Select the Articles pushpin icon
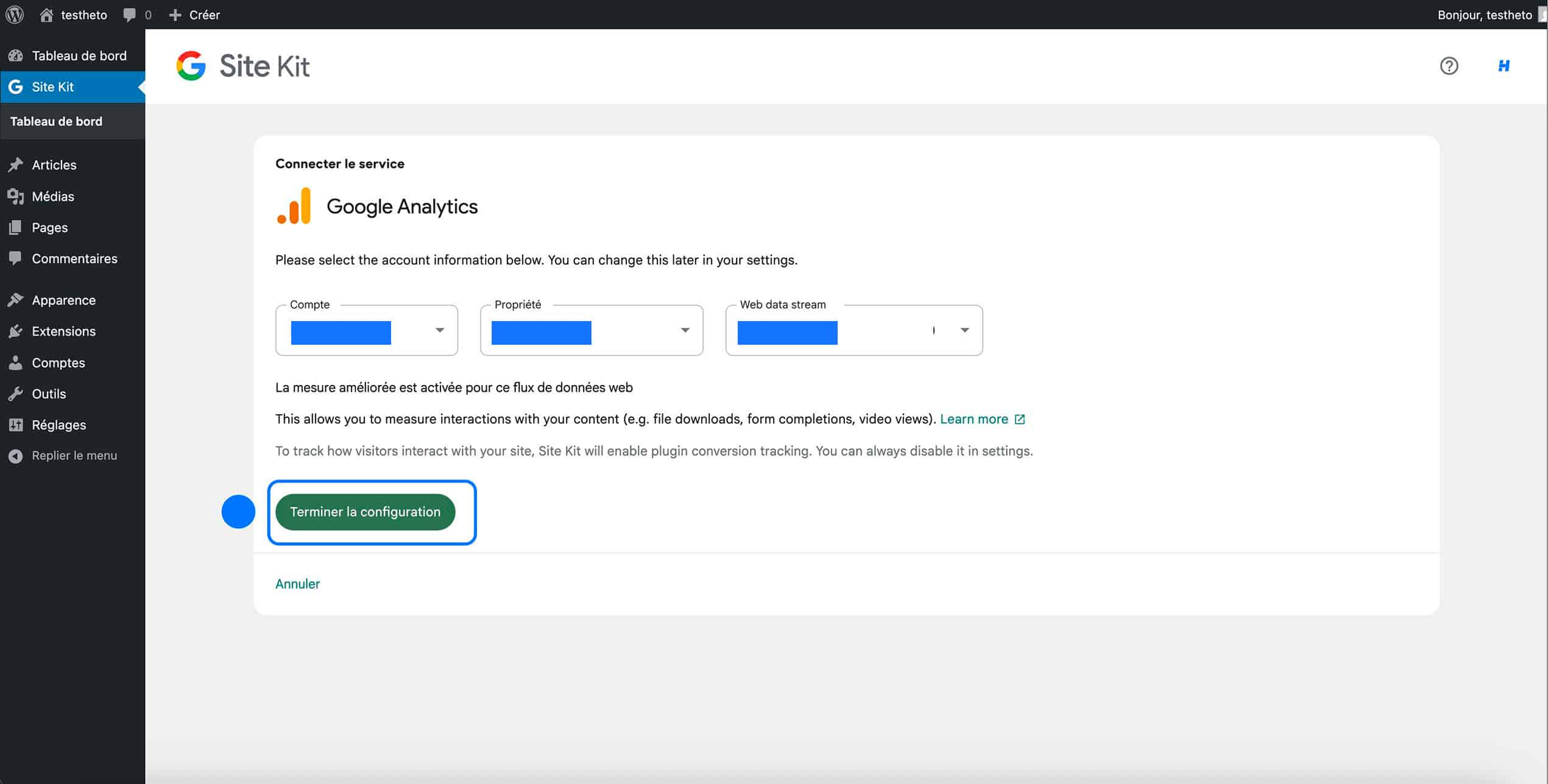Image resolution: width=1548 pixels, height=784 pixels. (x=16, y=164)
